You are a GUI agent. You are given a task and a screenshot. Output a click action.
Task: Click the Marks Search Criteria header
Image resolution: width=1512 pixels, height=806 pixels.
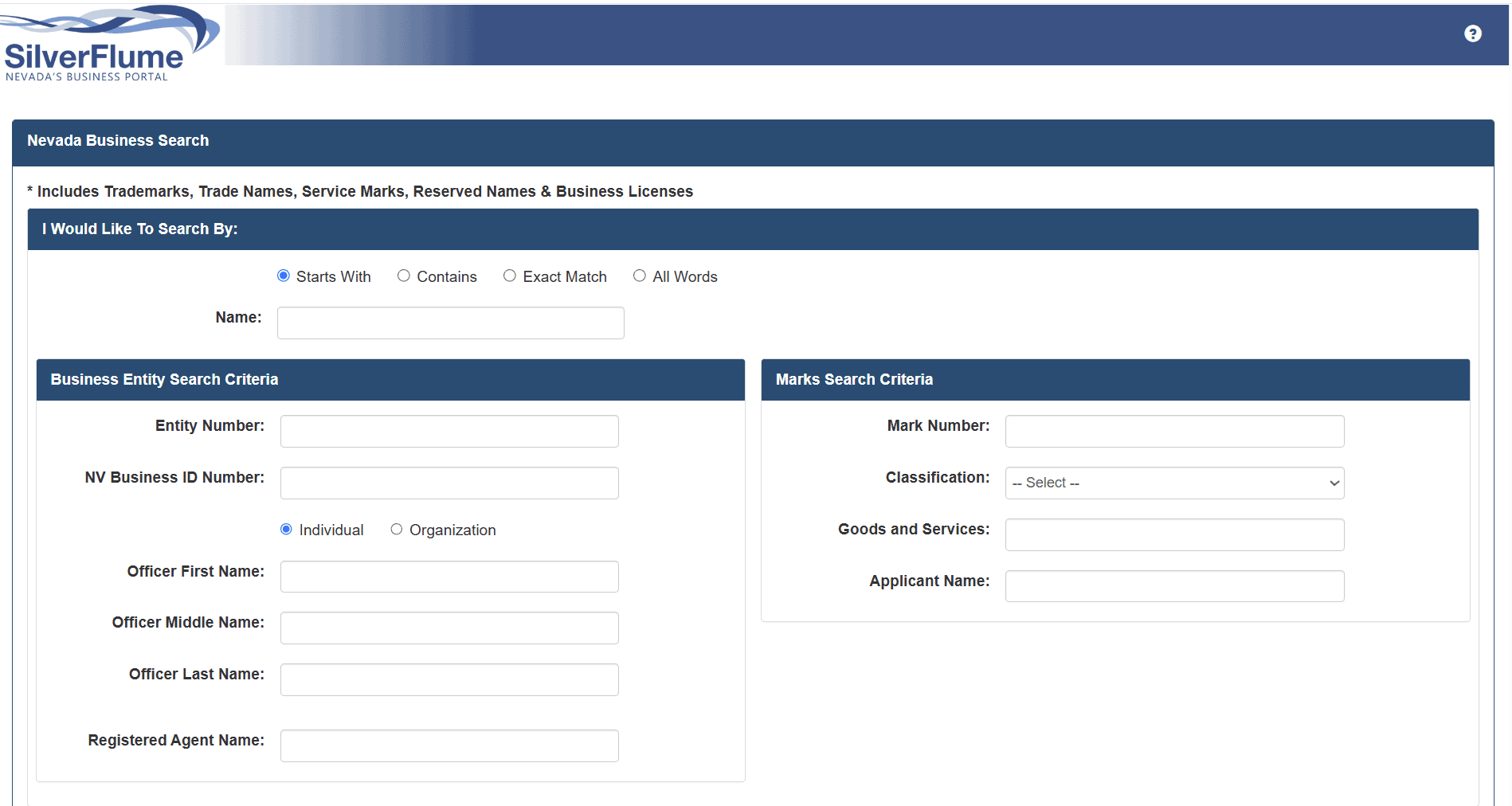[x=854, y=380]
